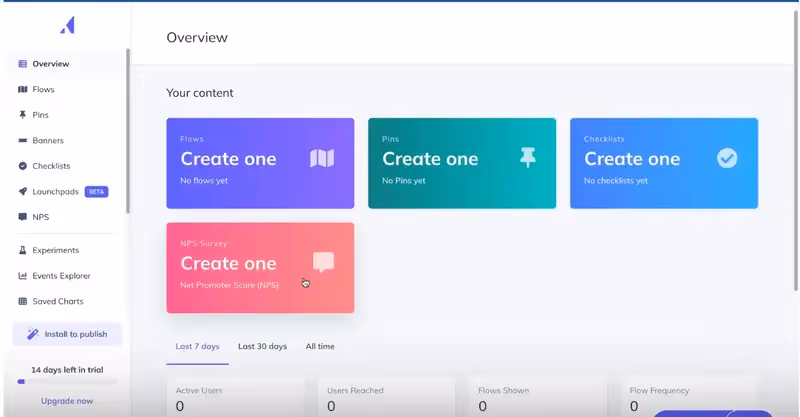Click the Users Reached stat card
Image resolution: width=800 pixels, height=417 pixels.
tap(386, 397)
